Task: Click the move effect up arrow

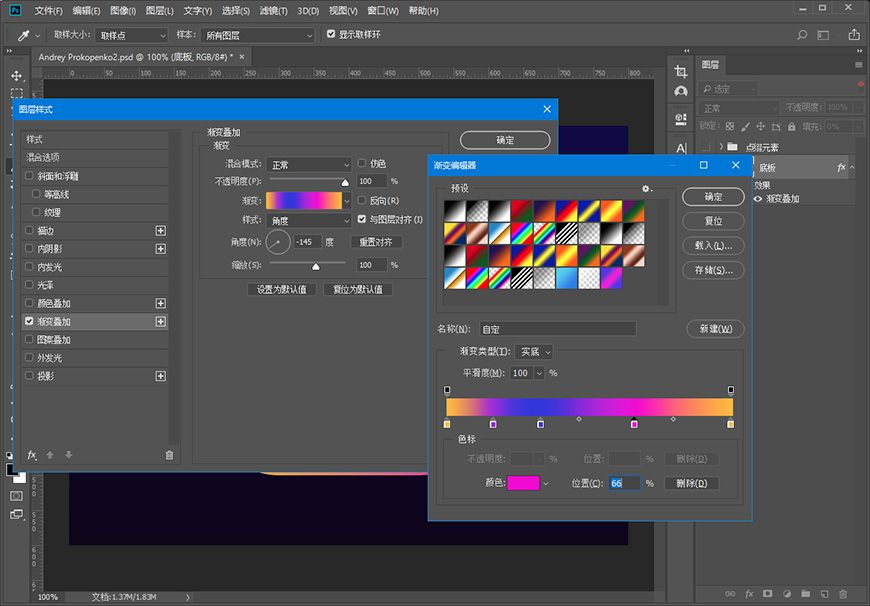Action: (x=50, y=455)
